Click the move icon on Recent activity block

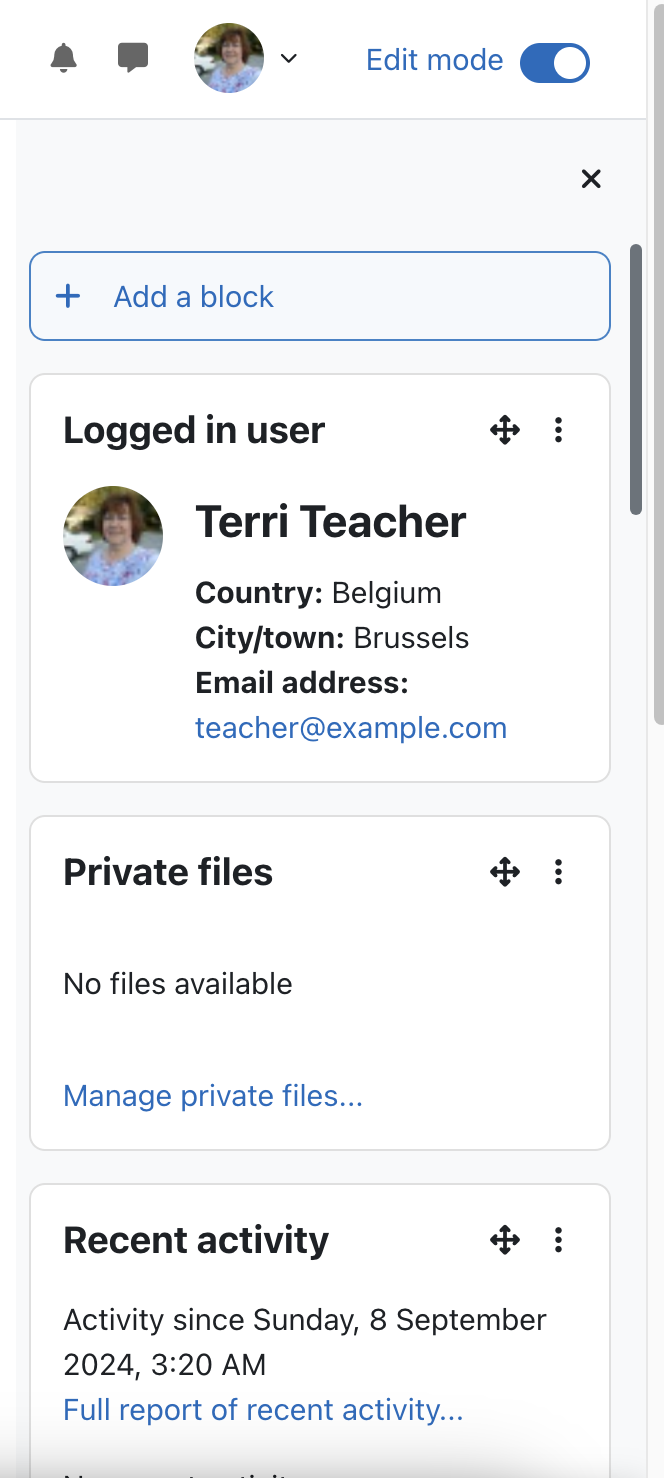point(505,1241)
